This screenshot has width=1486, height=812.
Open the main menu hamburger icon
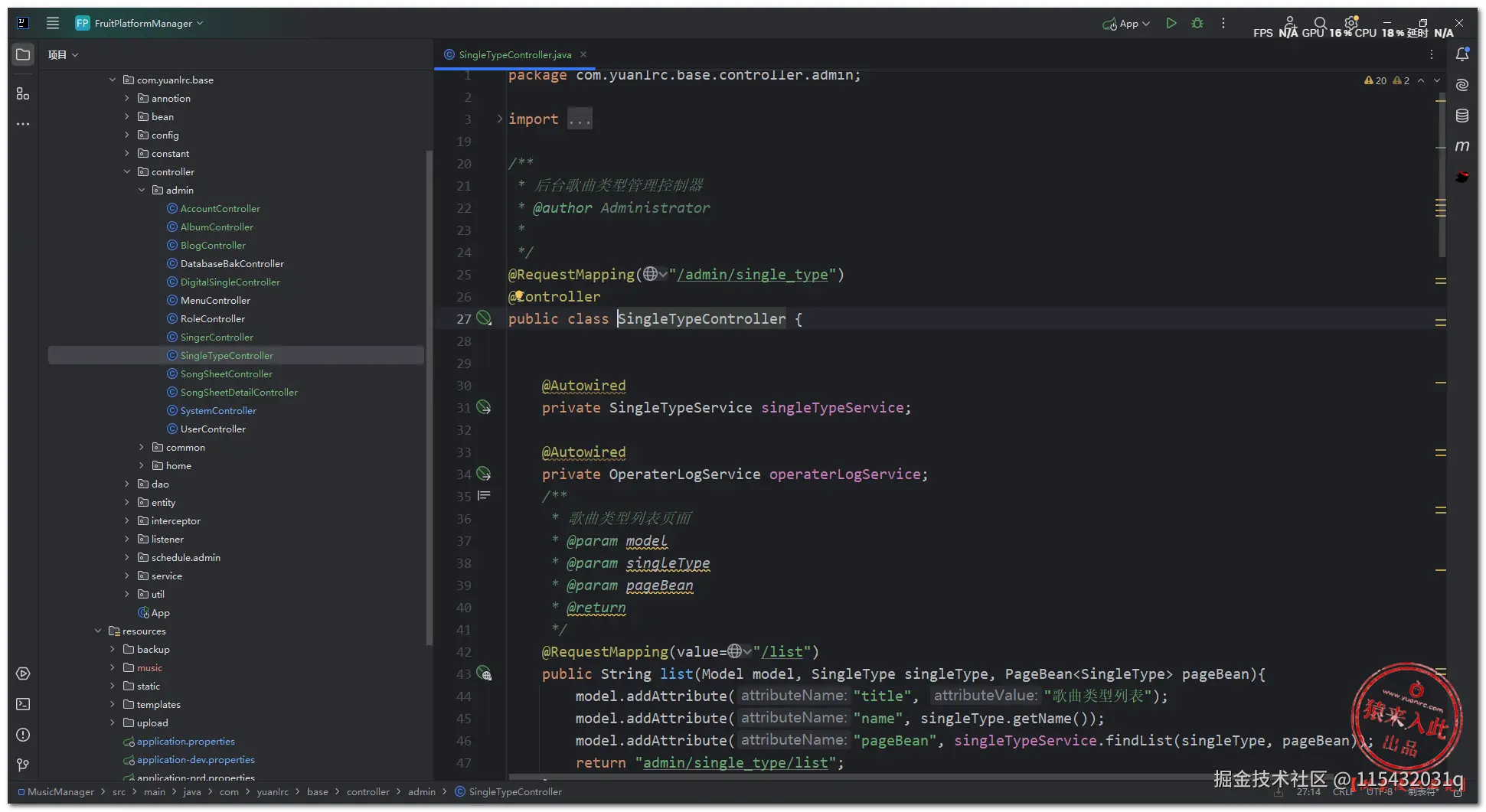point(53,23)
